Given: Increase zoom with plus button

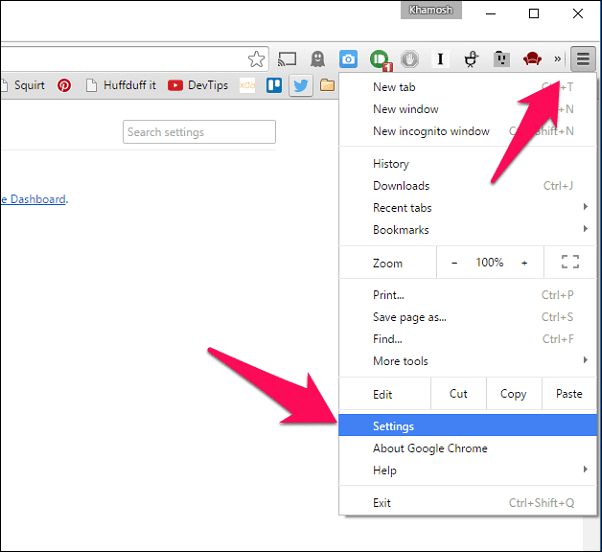Looking at the screenshot, I should click(x=524, y=263).
